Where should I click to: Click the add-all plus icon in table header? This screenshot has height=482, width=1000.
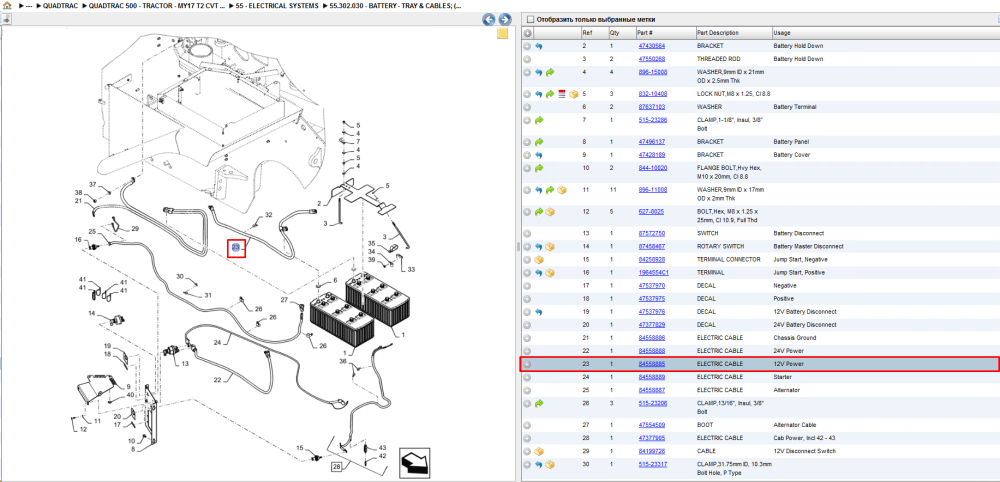point(527,33)
